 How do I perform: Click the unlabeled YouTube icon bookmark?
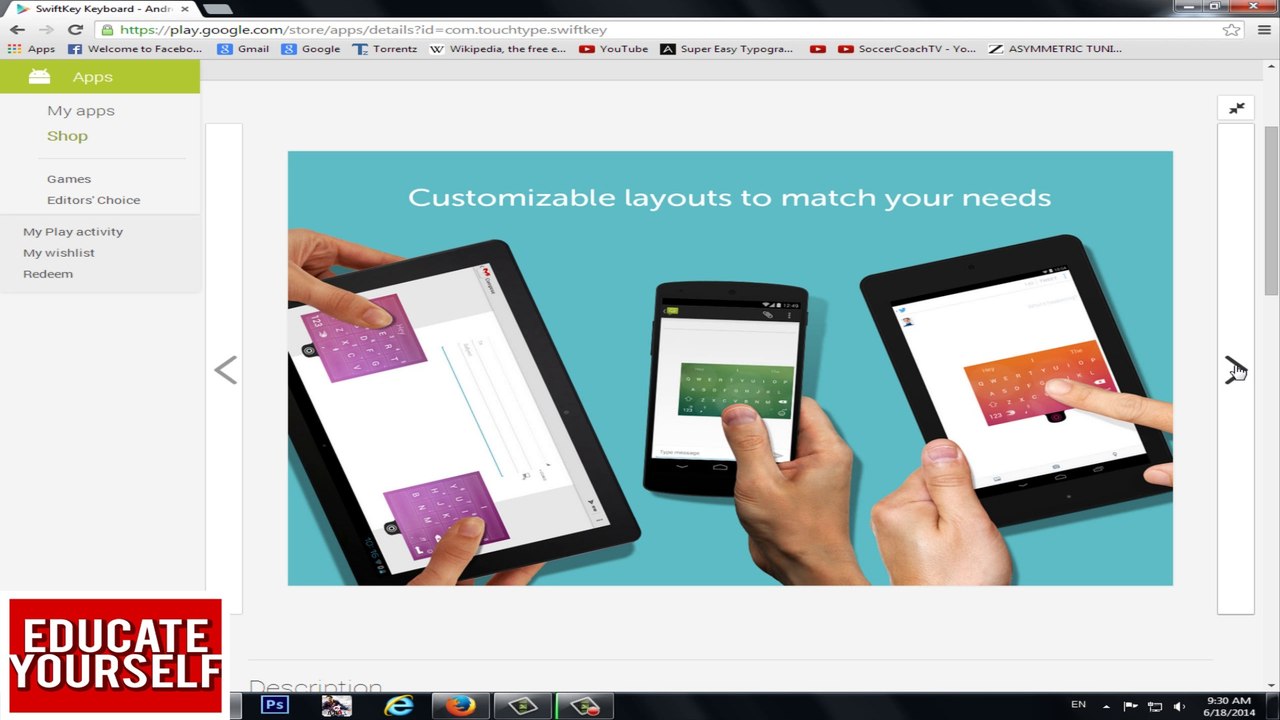[818, 49]
